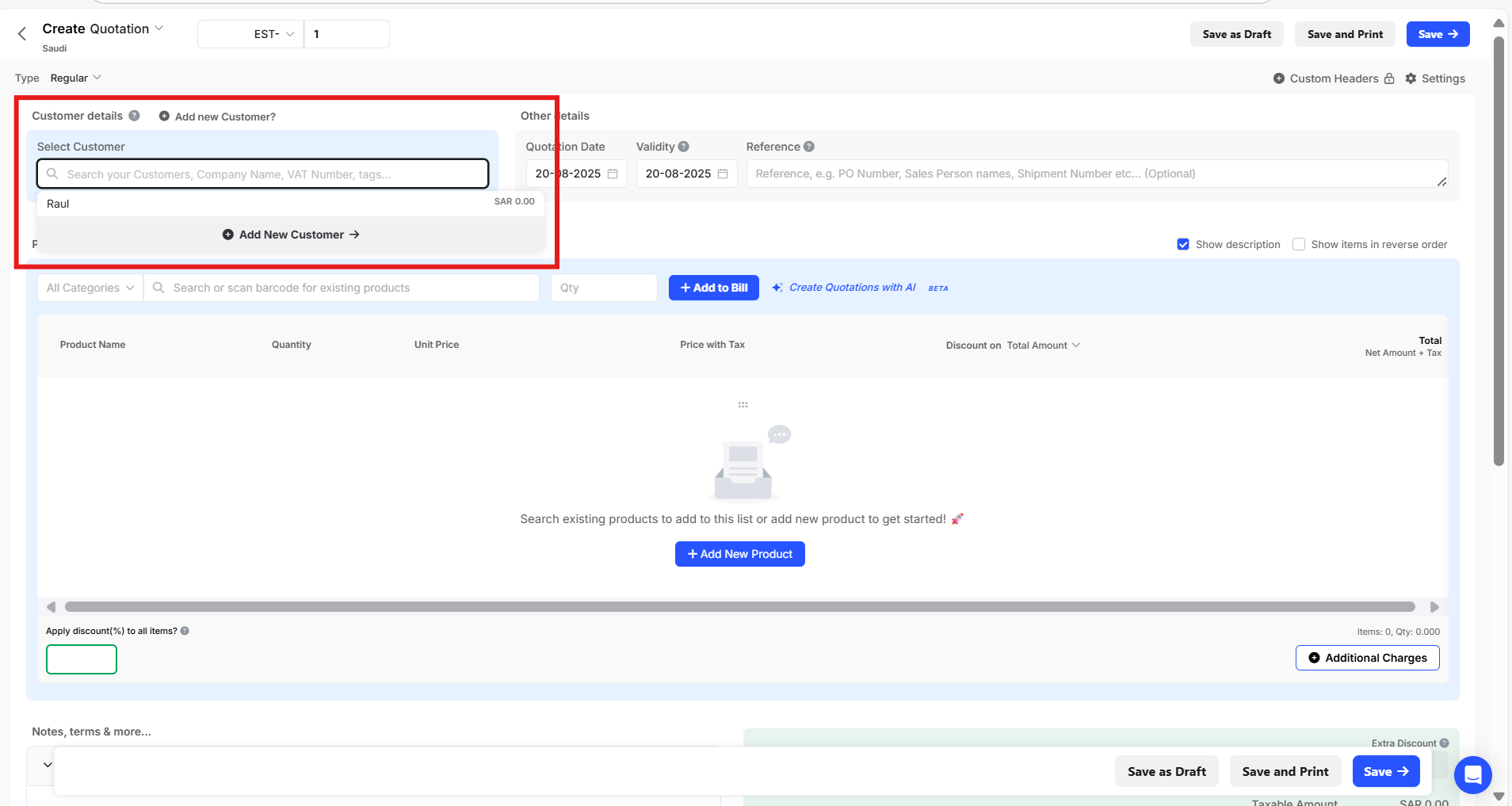The height and width of the screenshot is (806, 1512).
Task: Open the chat support widget
Action: (x=1473, y=775)
